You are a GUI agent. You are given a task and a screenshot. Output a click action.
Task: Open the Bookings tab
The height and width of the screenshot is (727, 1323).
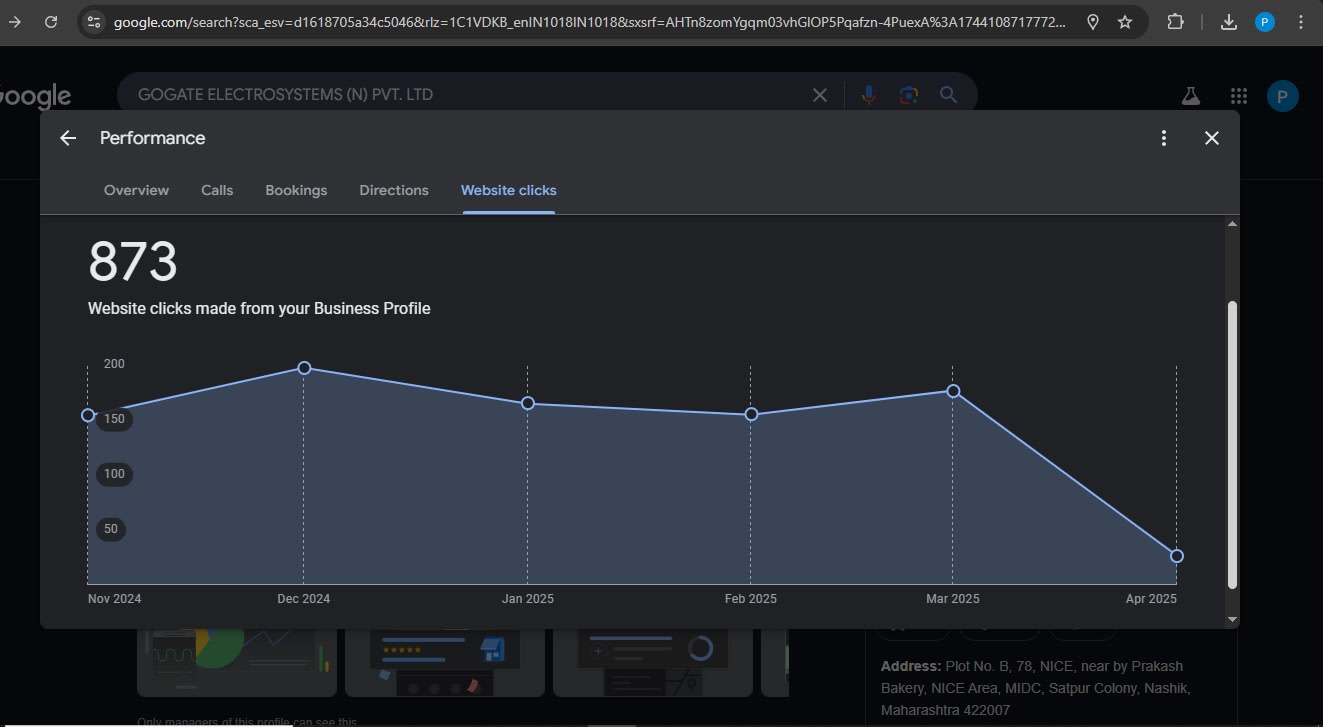point(296,190)
